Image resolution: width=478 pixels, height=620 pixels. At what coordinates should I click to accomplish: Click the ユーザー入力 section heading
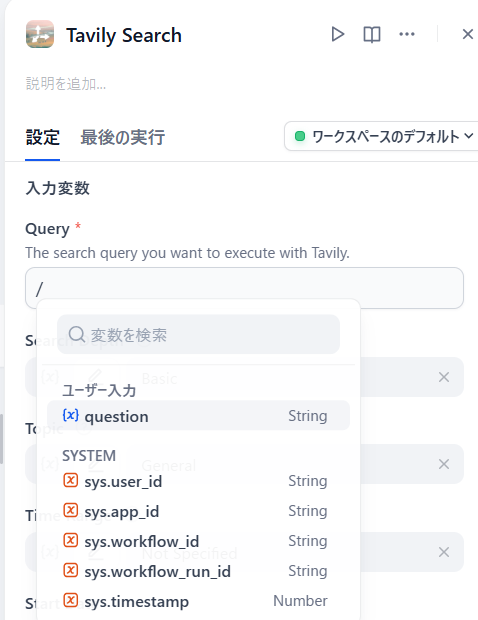coord(99,391)
